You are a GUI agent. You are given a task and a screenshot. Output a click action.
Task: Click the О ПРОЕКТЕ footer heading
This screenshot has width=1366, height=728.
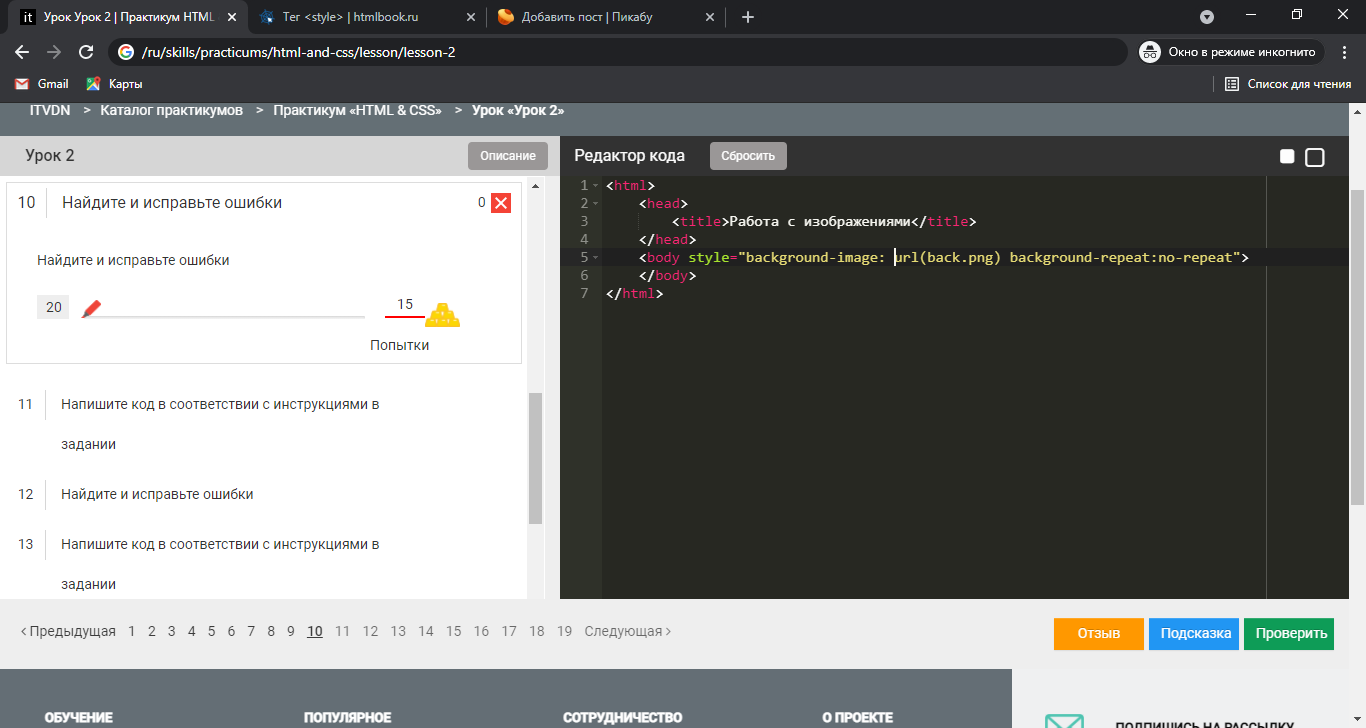click(x=857, y=718)
